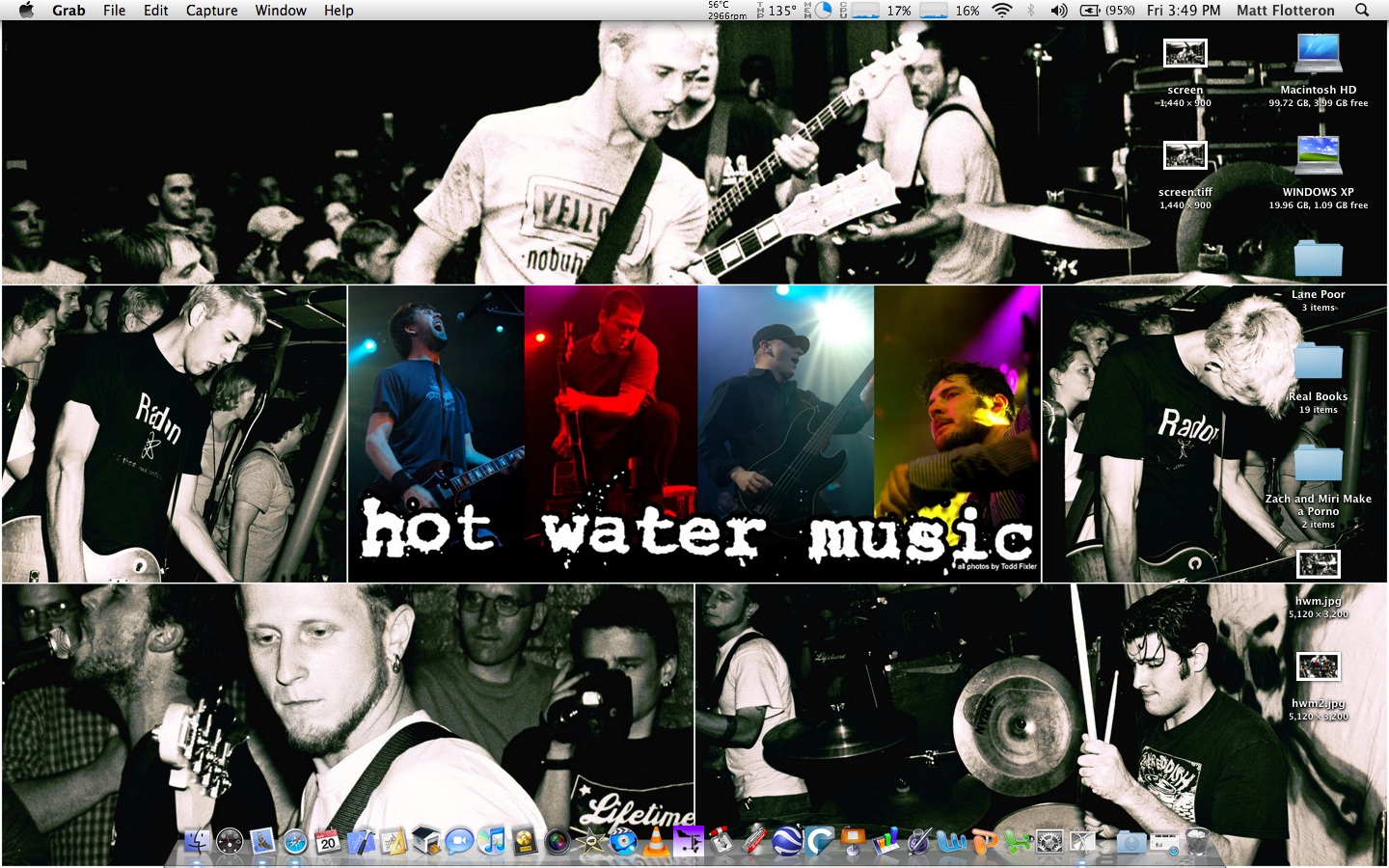Open the Downloads folder stack in dock
The width and height of the screenshot is (1389, 868).
point(1131,842)
